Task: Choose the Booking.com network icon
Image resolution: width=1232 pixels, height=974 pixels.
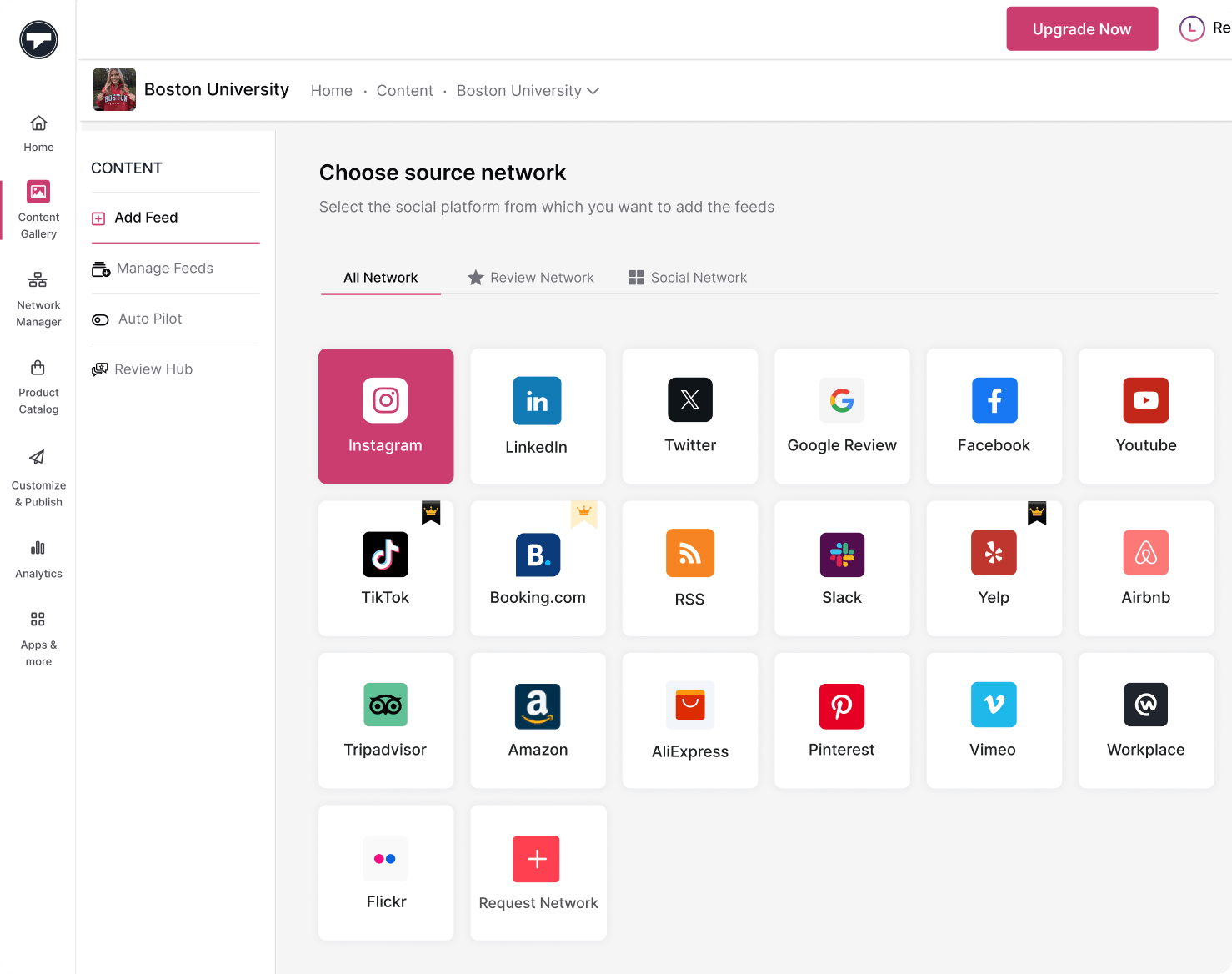Action: point(538,555)
